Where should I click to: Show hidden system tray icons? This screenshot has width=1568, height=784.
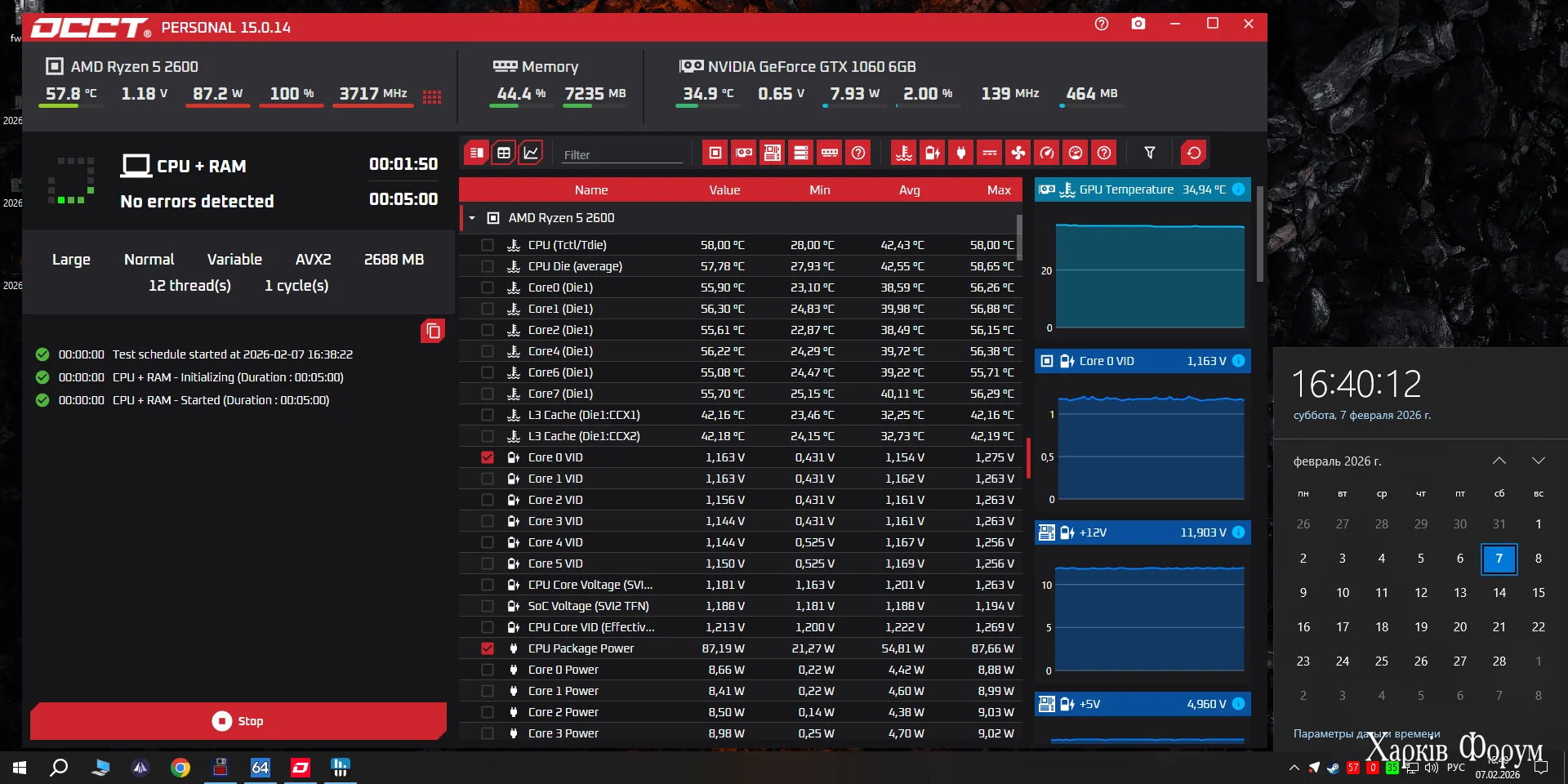point(1294,768)
